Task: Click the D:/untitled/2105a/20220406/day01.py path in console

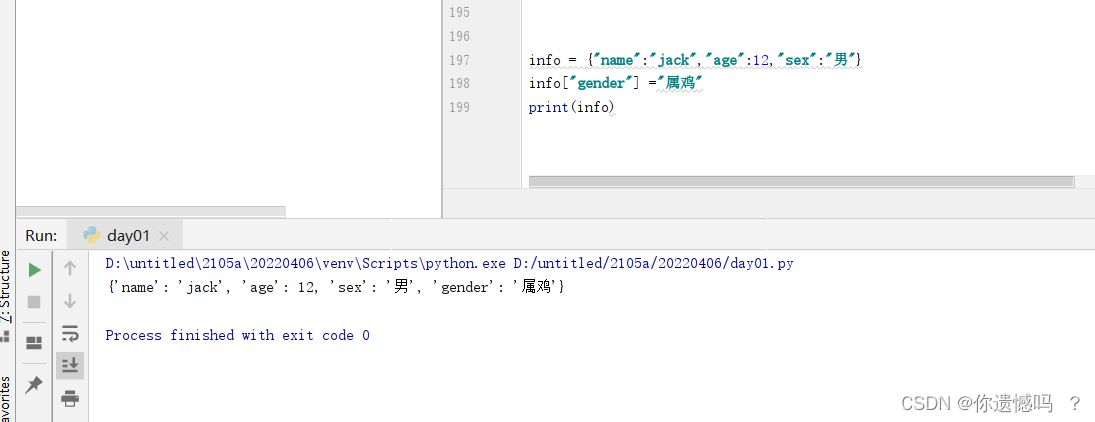Action: [x=653, y=264]
